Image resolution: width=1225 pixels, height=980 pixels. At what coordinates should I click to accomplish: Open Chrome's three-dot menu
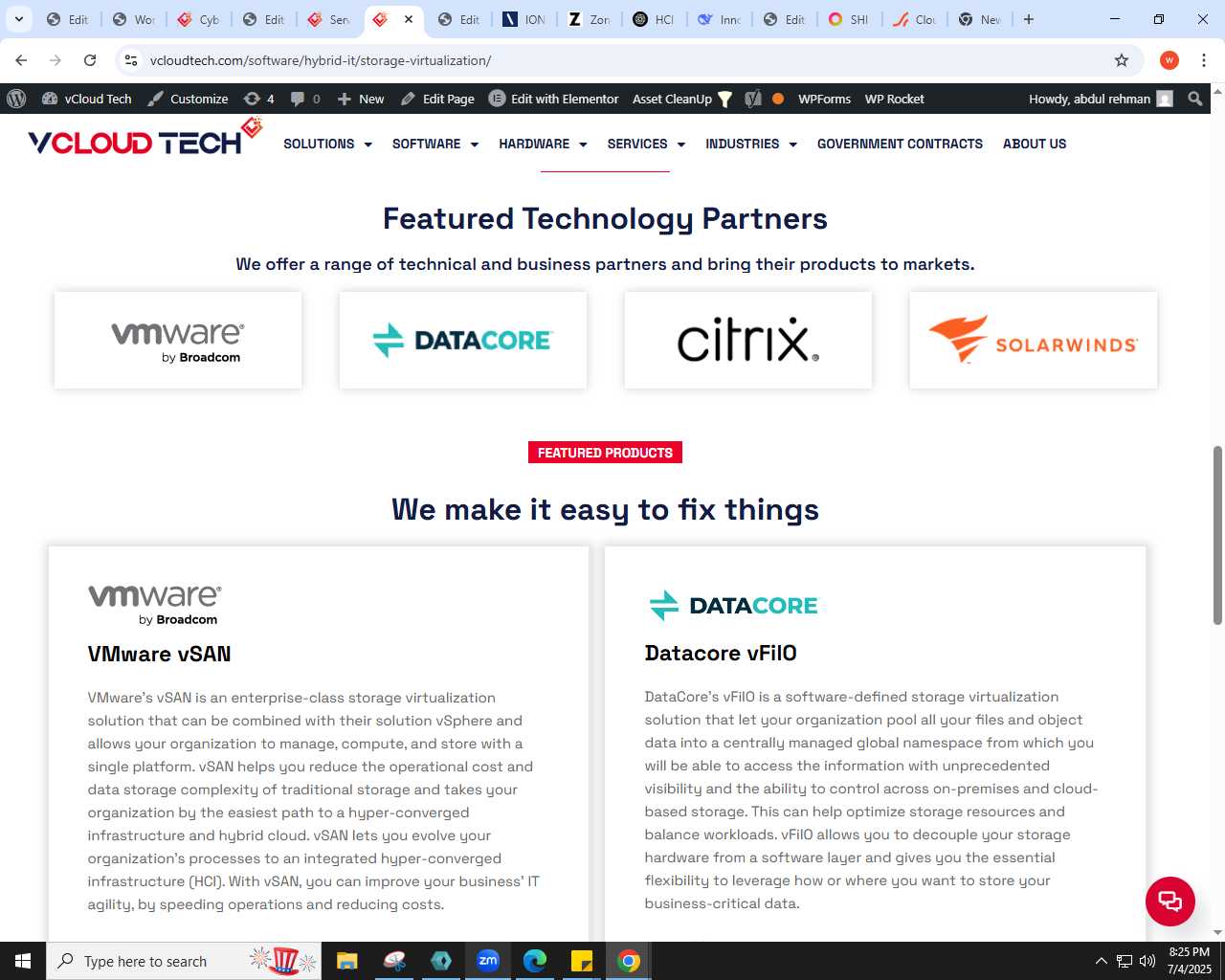1204,60
